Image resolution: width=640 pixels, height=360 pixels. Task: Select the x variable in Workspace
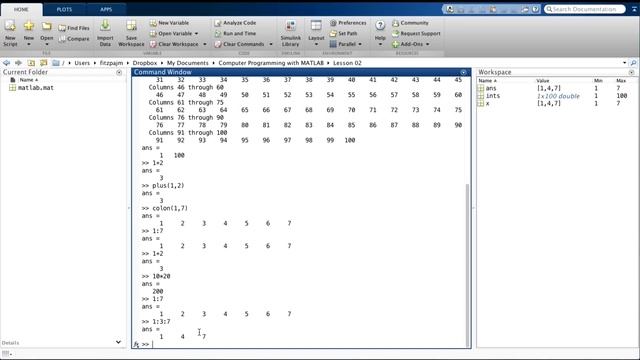coord(487,104)
